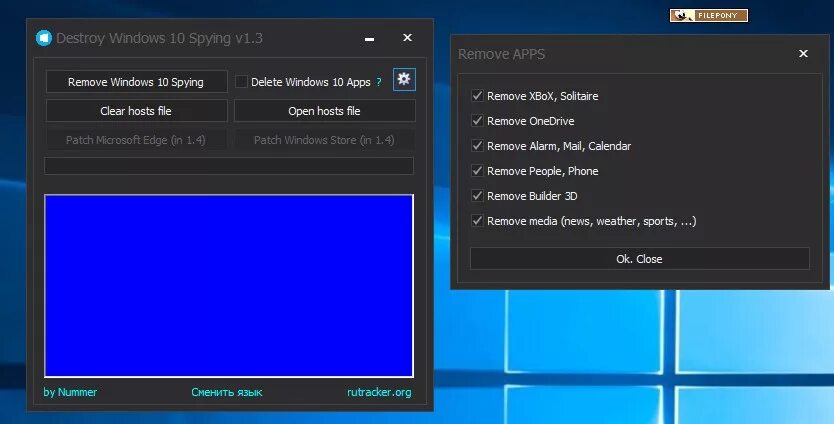This screenshot has height=424, width=834.
Task: Minimize Destroy Windows 10 Spying window
Action: click(x=370, y=39)
